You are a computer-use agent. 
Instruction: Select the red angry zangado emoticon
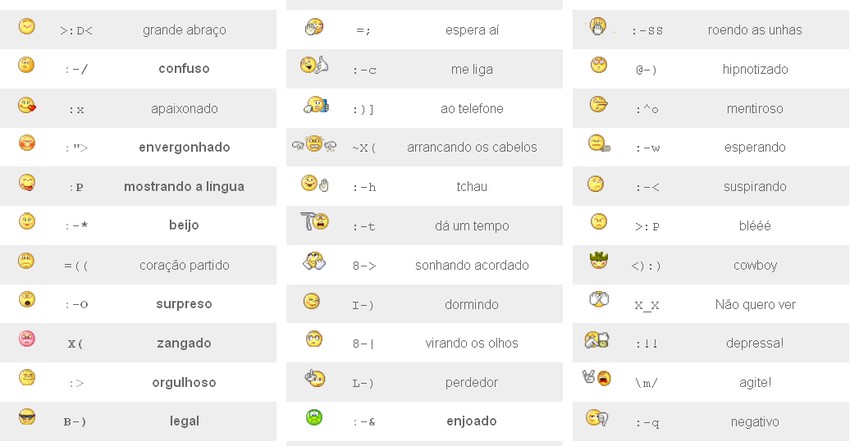27,339
